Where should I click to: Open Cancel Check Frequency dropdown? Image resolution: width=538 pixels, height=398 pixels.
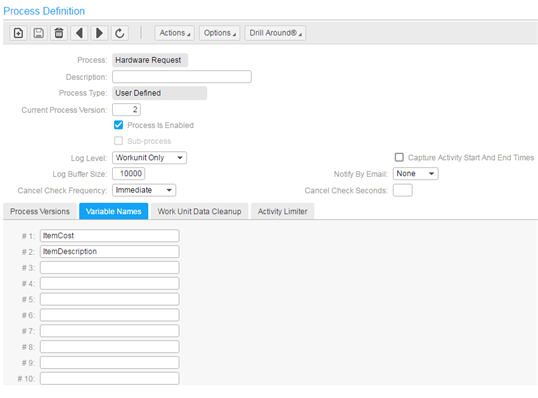[144, 190]
